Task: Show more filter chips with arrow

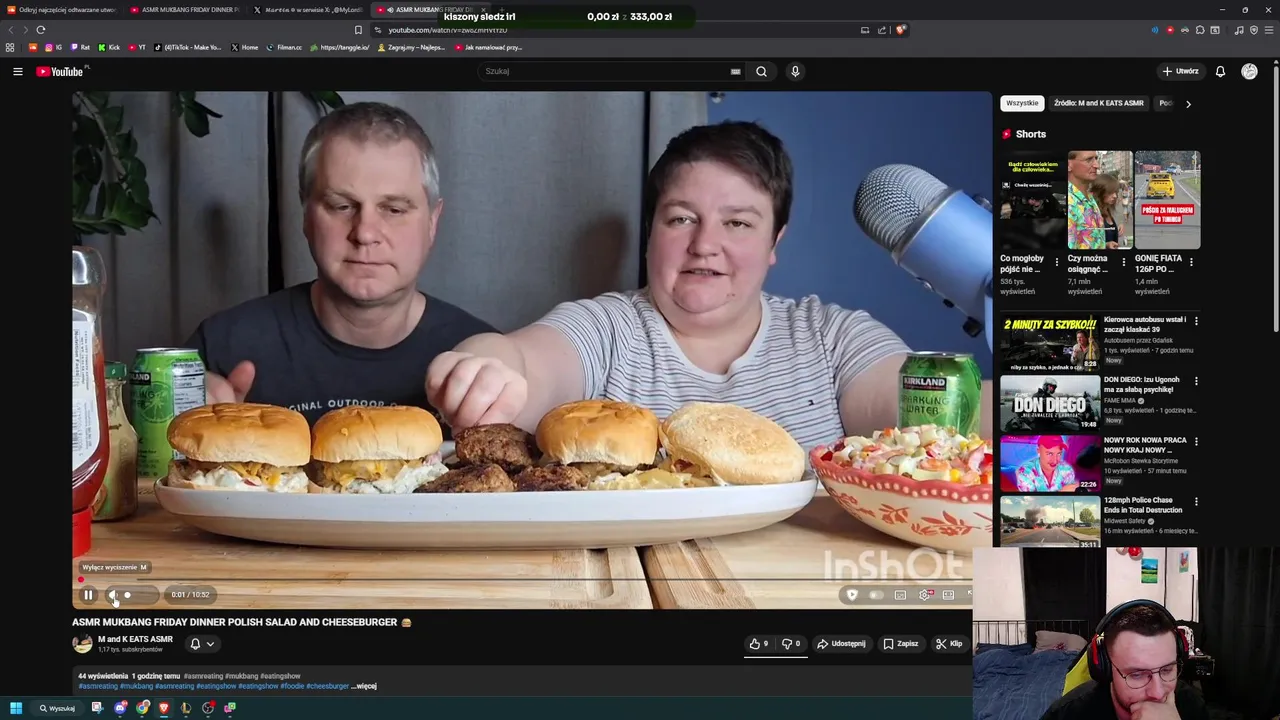Action: point(1188,103)
